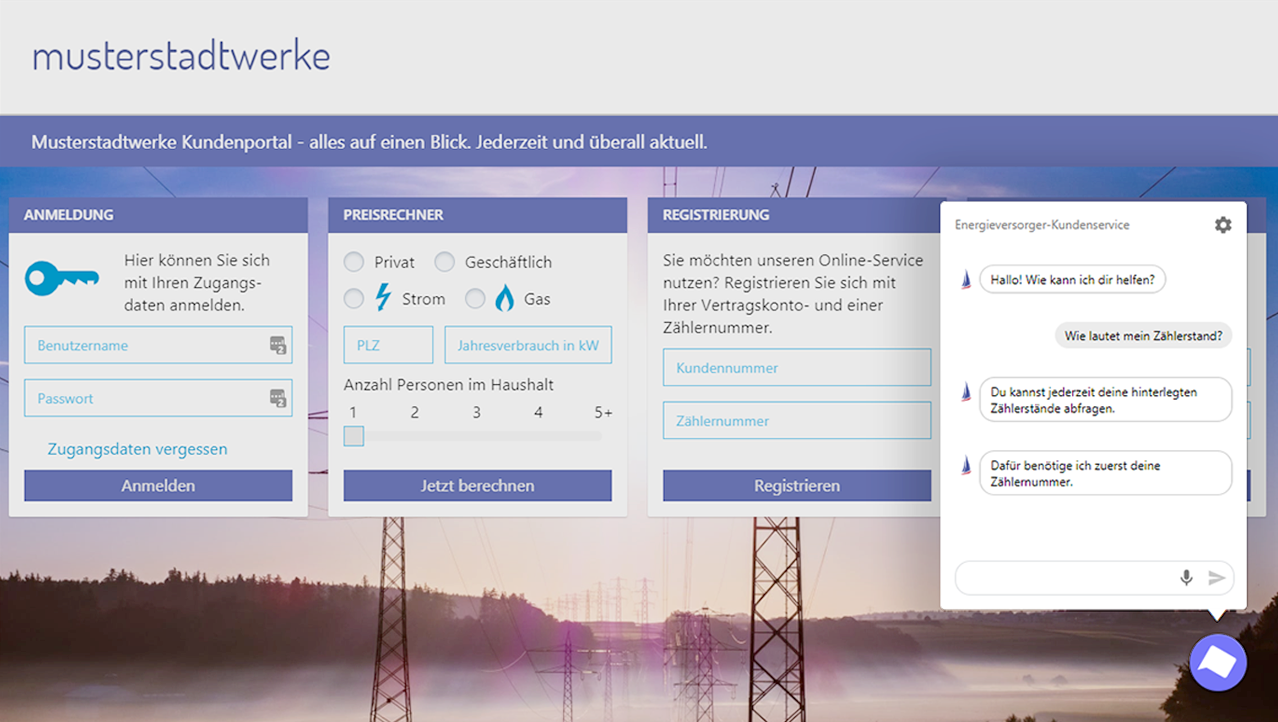This screenshot has height=722, width=1278.
Task: Click the "Anzahl Personen im Haushalt" label
Action: pyautogui.click(x=449, y=385)
